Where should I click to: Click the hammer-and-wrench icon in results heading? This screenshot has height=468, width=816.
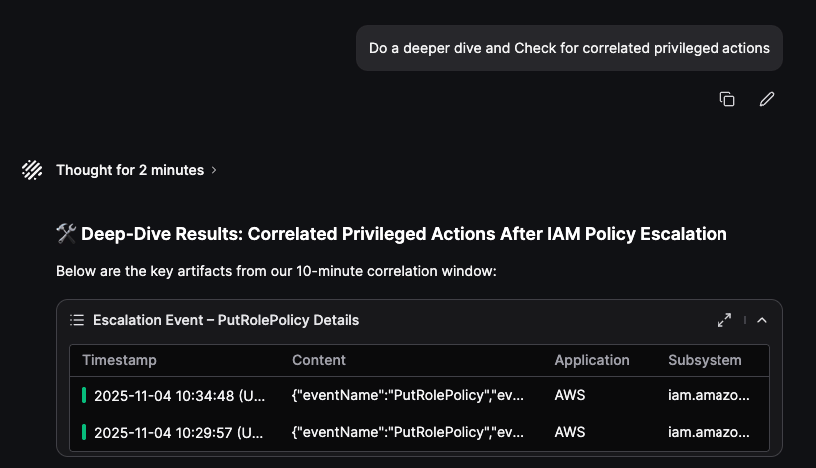(x=66, y=234)
